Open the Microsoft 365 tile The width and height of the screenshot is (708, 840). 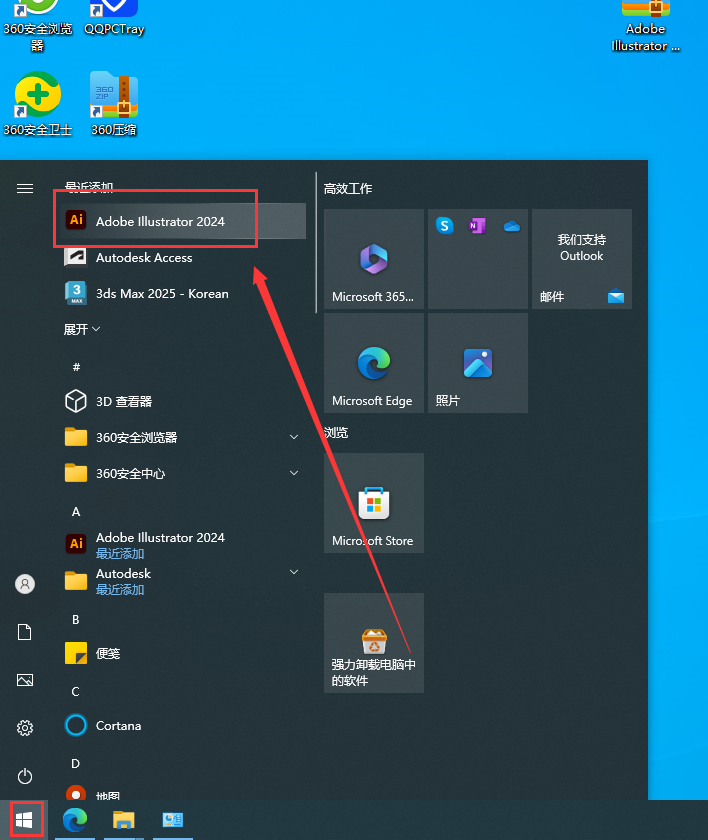(x=374, y=259)
